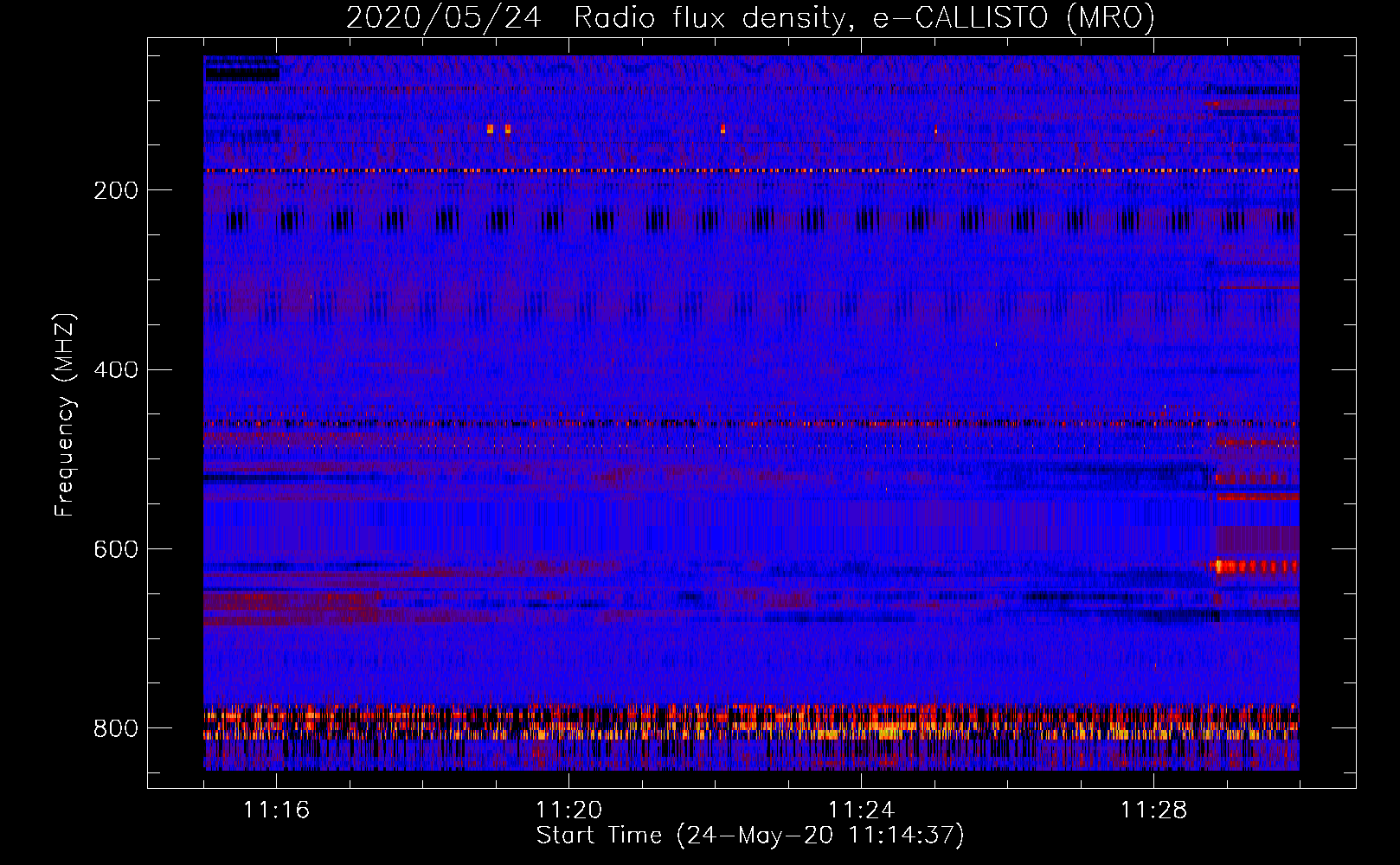Click the 200 frequency tick label
Viewport: 1400px width, 865px height.
(x=116, y=190)
